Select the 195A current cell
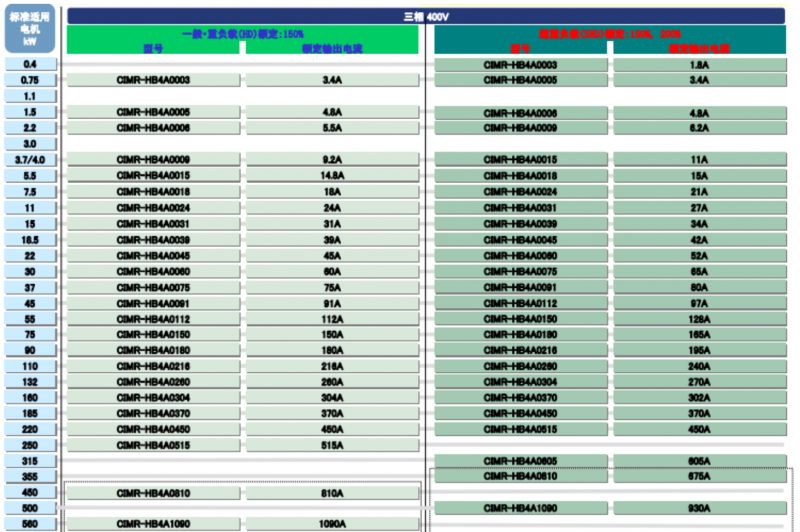The image size is (800, 532). click(x=699, y=350)
